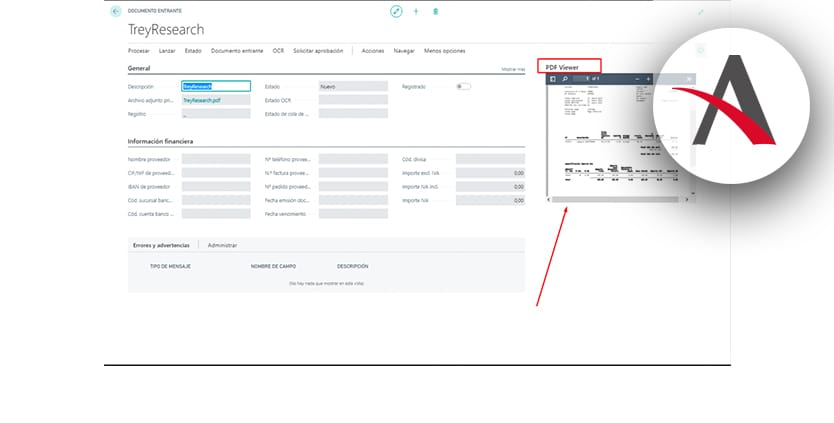This screenshot has height=423, width=834.
Task: Click the PDF scrollbar right arrow
Action: tap(687, 200)
